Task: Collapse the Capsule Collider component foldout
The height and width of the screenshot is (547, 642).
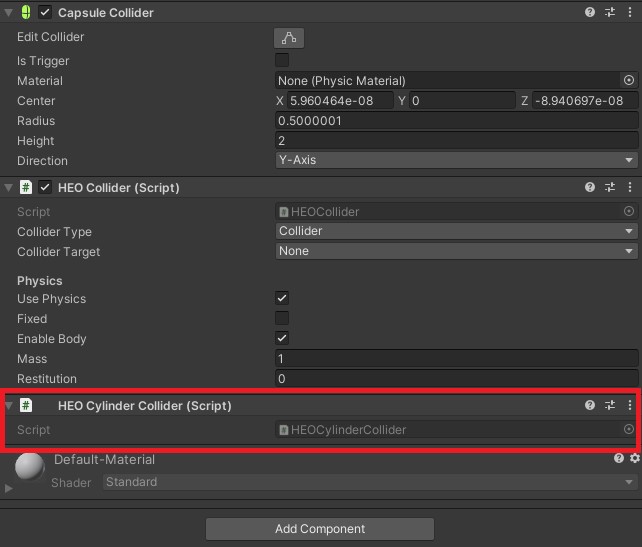Action: 9,13
